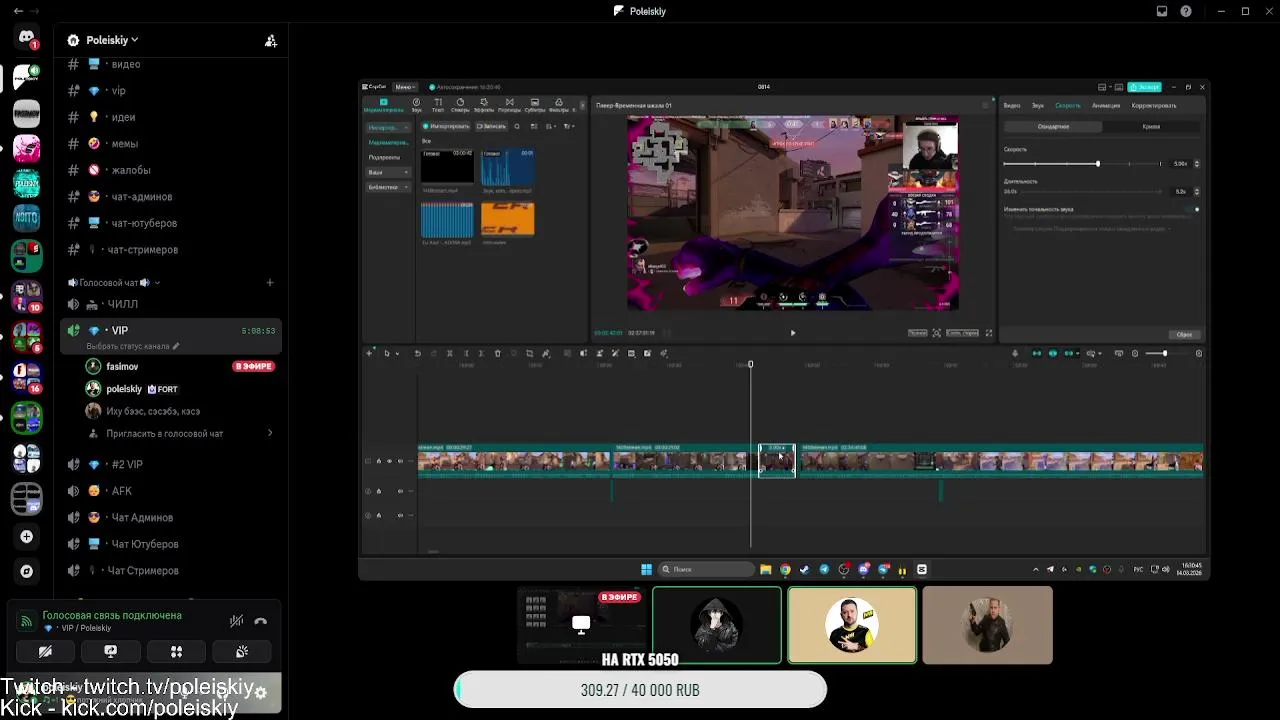Select the selected 5.00x clip on CapCut timeline
Viewport: 1280px width, 720px height.
pyautogui.click(x=777, y=461)
